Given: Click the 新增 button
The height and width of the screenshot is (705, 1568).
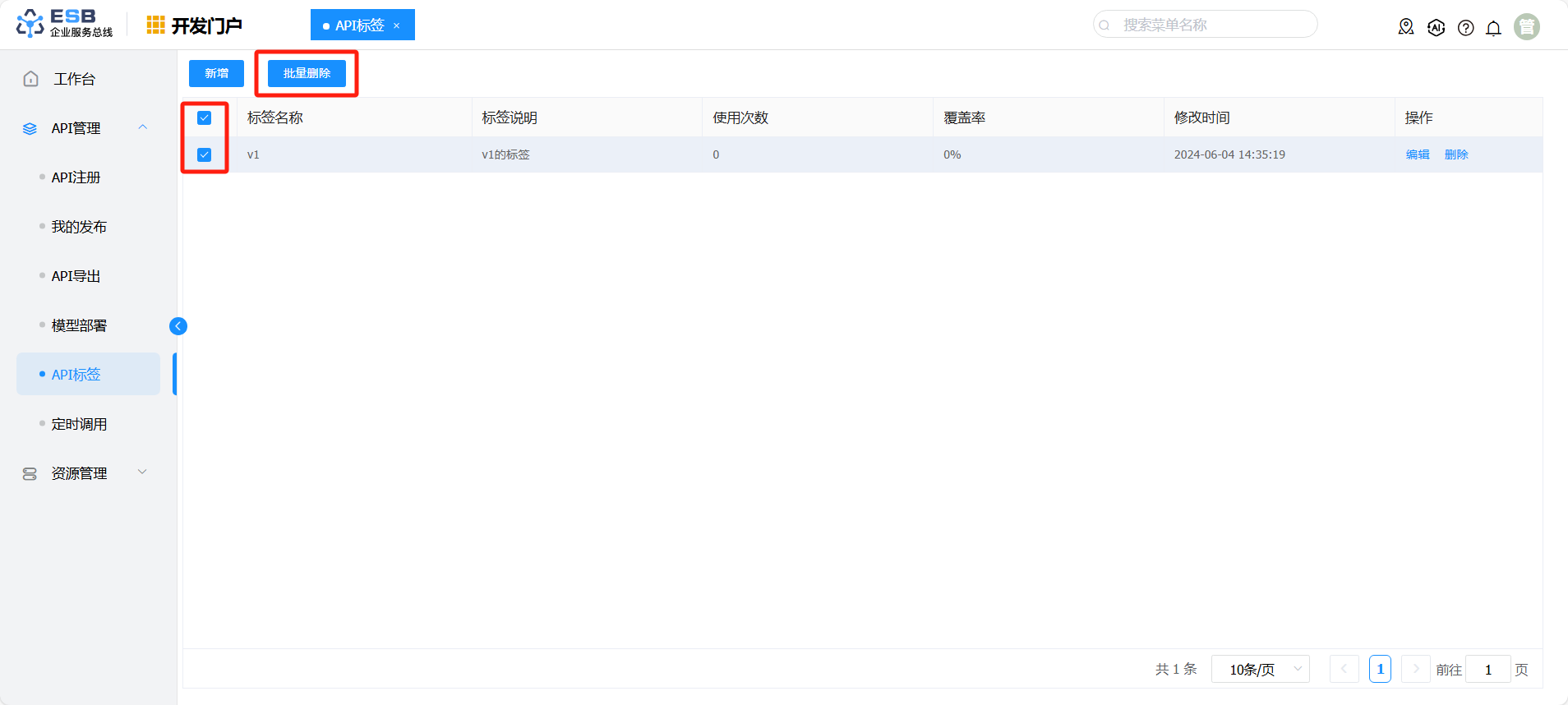Looking at the screenshot, I should (216, 73).
